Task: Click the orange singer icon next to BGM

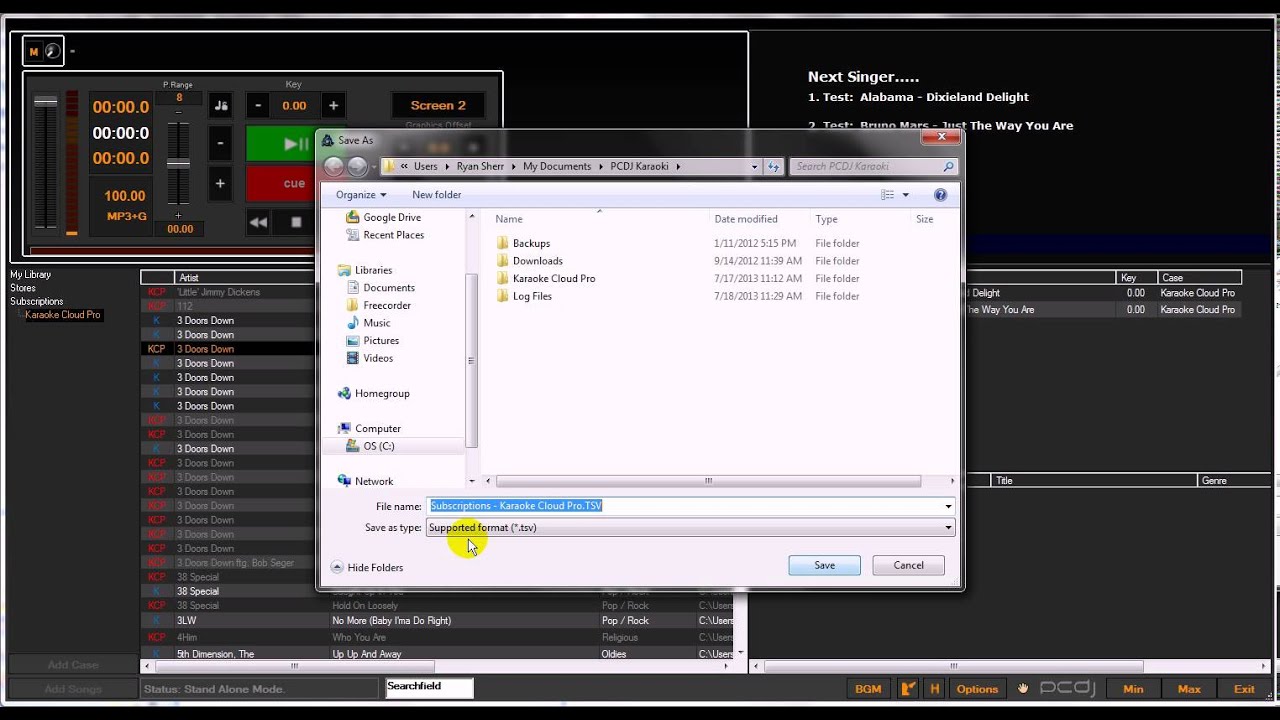Action: click(x=908, y=689)
